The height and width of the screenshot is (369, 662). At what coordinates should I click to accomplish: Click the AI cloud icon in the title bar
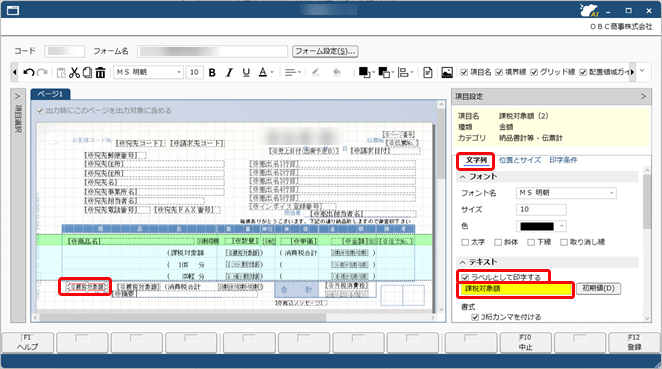(589, 10)
